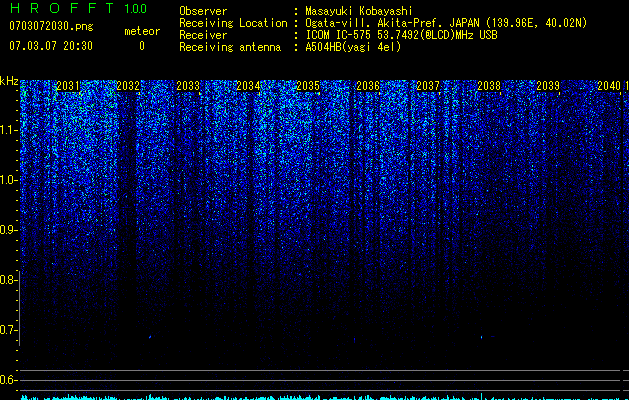The image size is (629, 400).
Task: Click the 0.6 frequency axis label
Action: (x=8, y=380)
